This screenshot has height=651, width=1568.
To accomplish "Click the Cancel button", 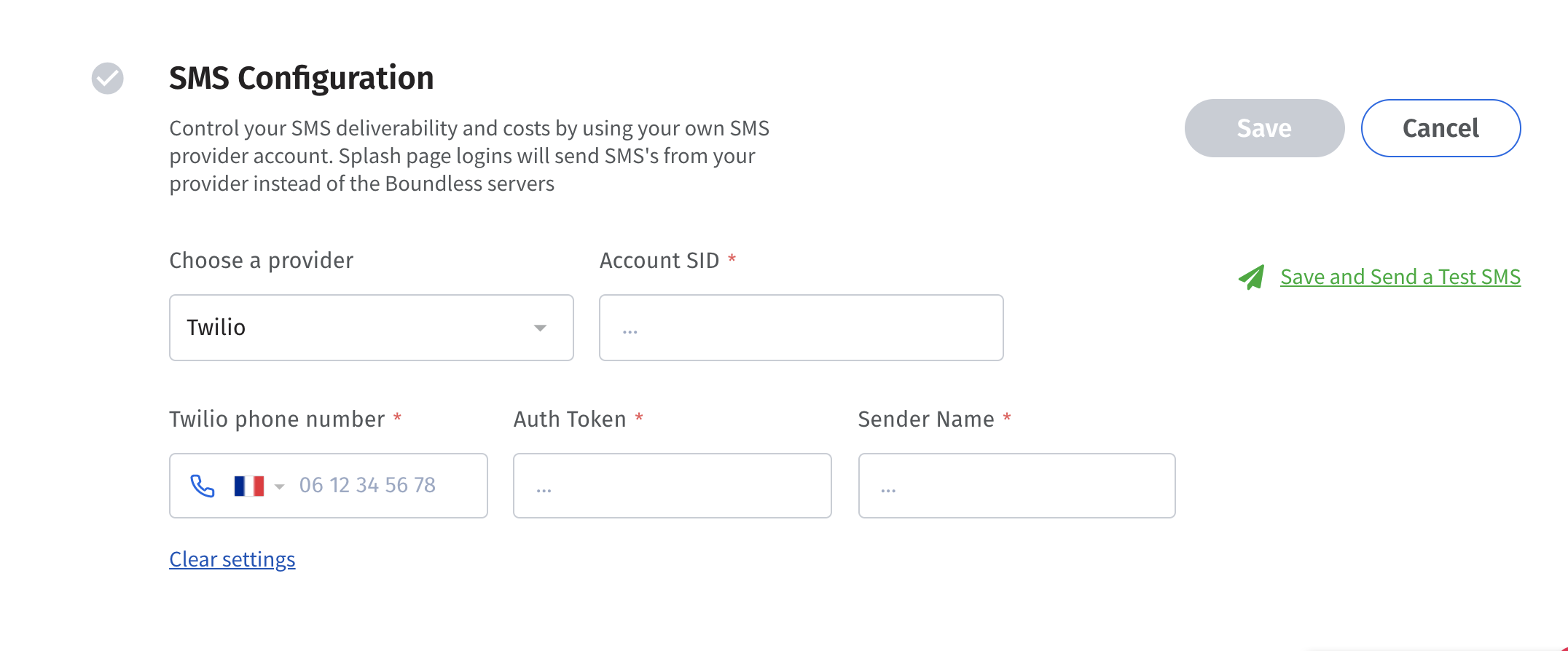I will 1440,128.
